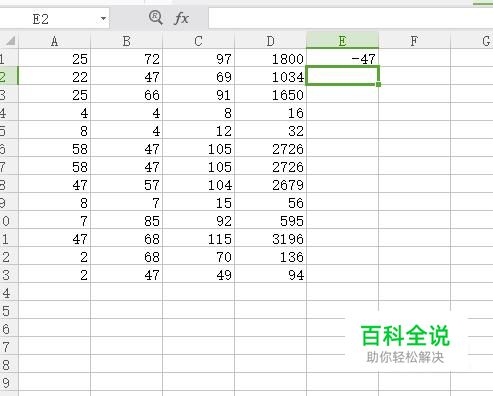The height and width of the screenshot is (396, 493).
Task: Click cell C8 containing 104
Action: [198, 184]
